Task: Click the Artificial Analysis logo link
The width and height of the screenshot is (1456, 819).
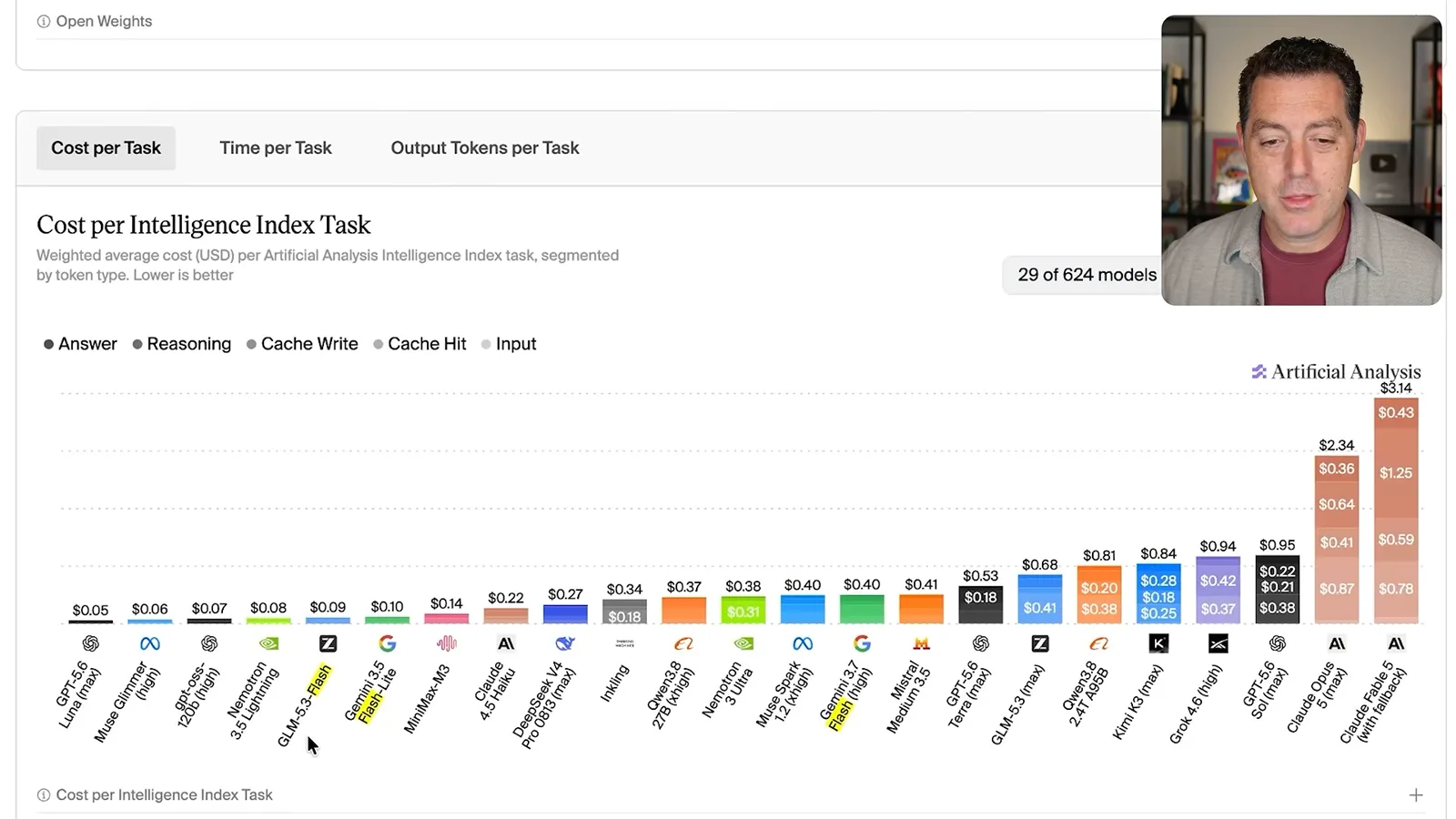Action: (1336, 371)
